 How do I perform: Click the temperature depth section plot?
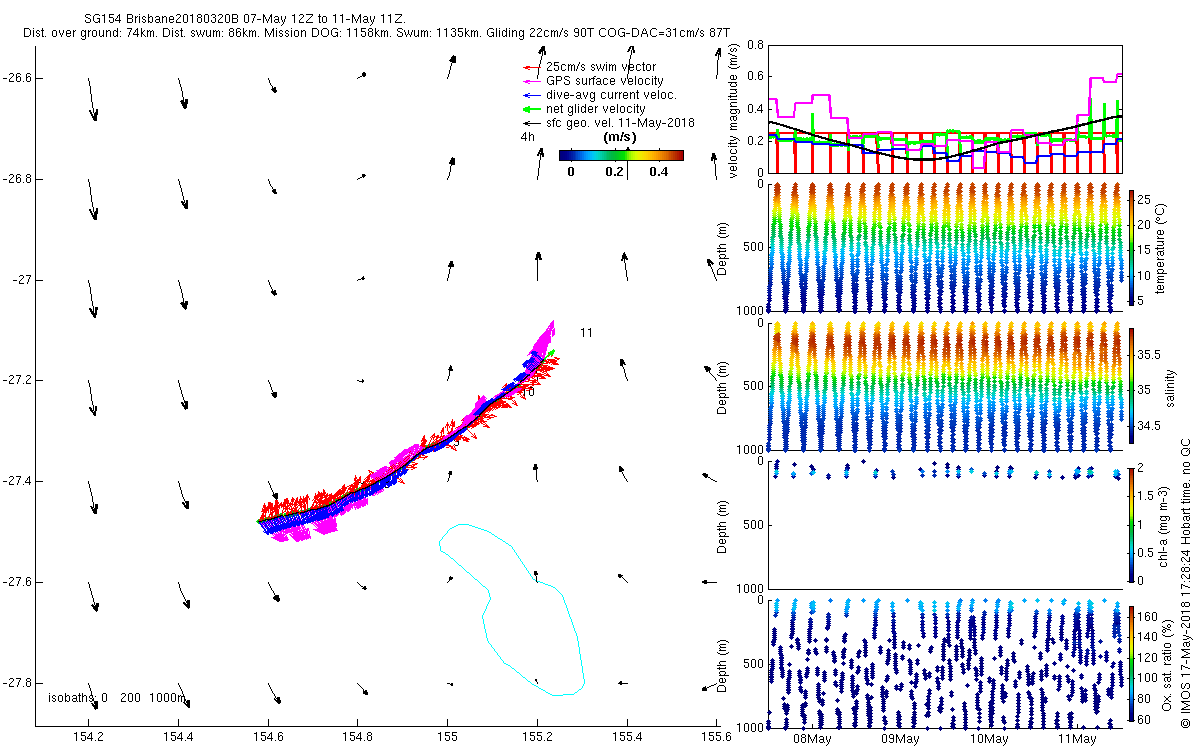945,247
